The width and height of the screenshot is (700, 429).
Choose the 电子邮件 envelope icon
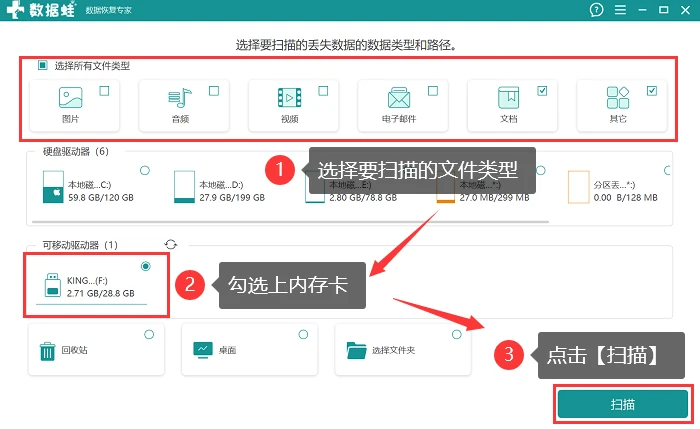tap(399, 97)
